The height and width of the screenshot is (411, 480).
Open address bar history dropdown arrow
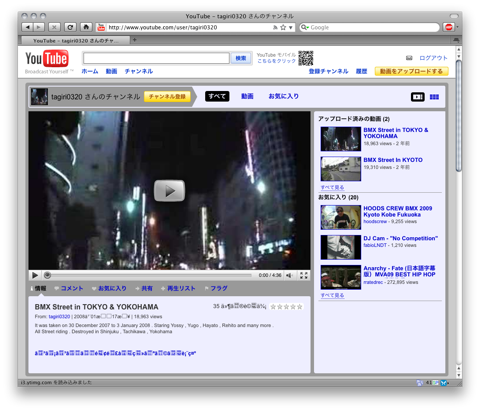[x=290, y=28]
